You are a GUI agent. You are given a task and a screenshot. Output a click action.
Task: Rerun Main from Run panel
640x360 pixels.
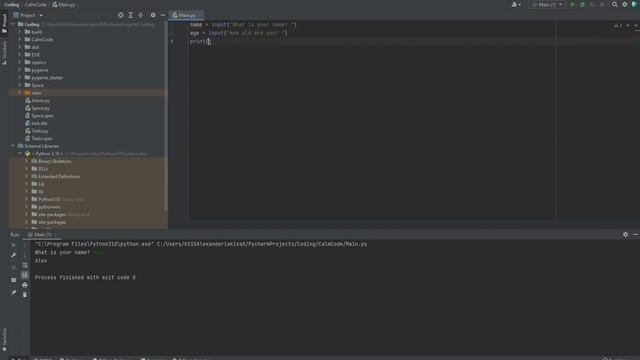click(x=13, y=245)
